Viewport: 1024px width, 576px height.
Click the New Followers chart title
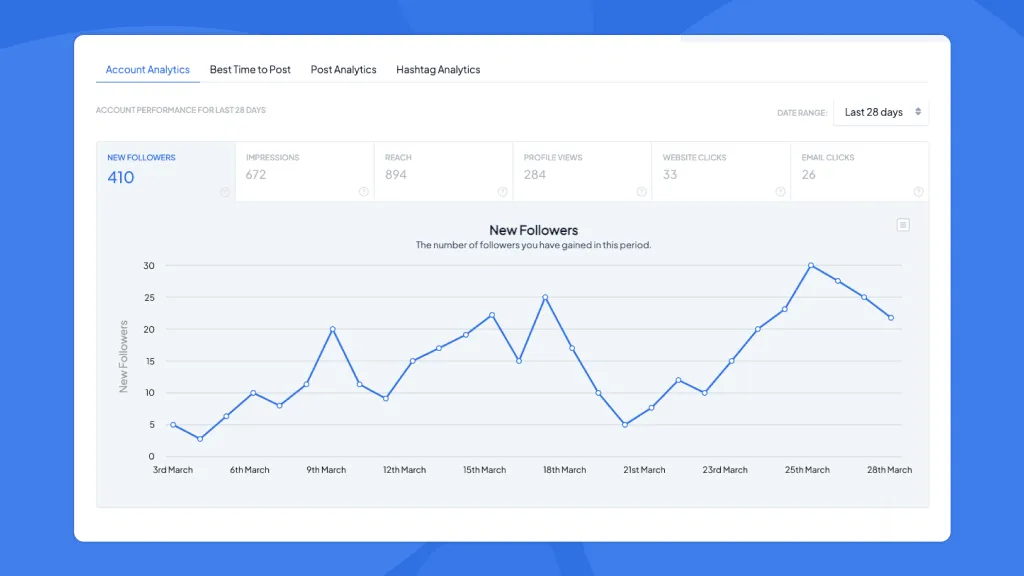point(534,230)
